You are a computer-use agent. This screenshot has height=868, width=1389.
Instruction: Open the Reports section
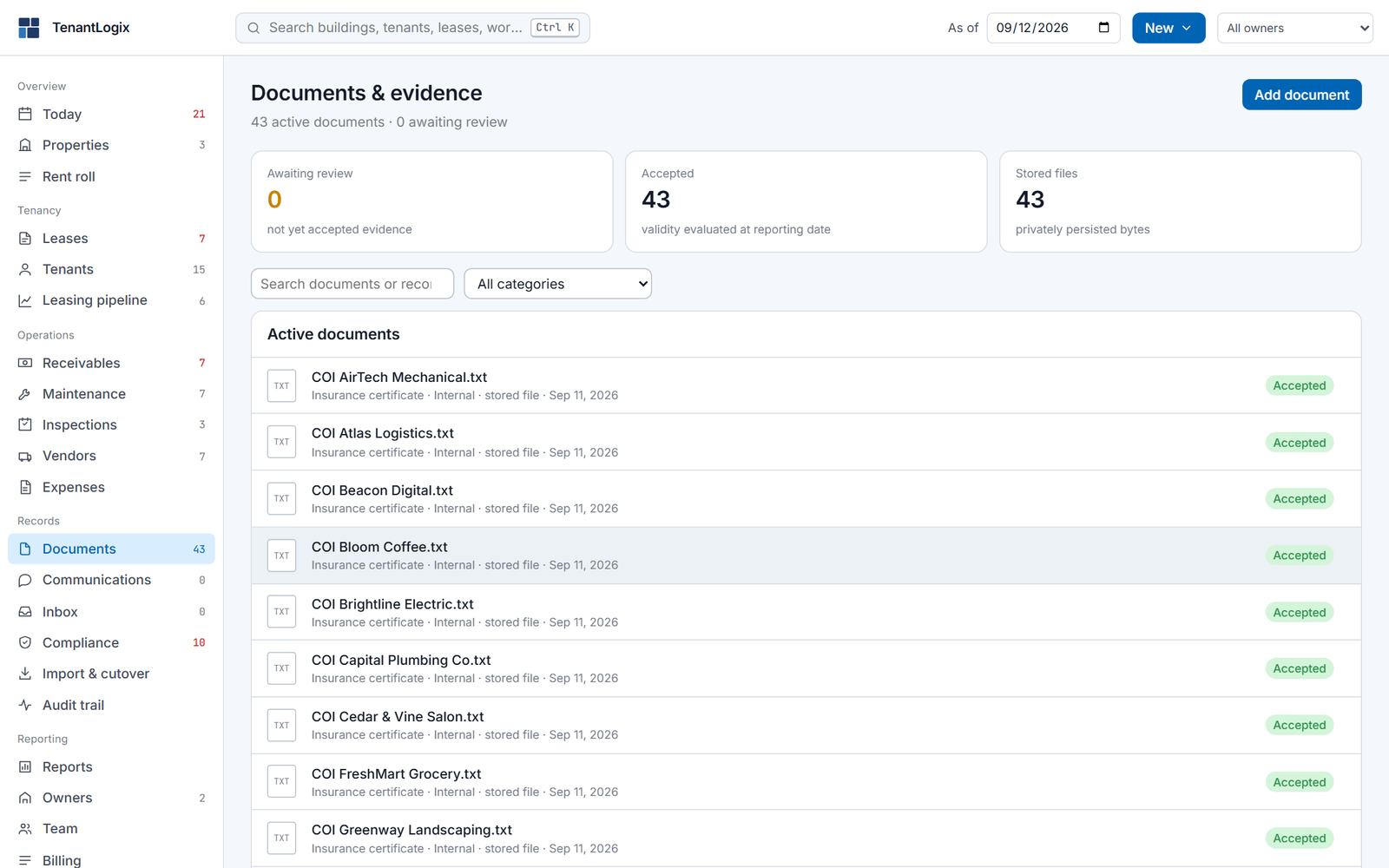111,766
